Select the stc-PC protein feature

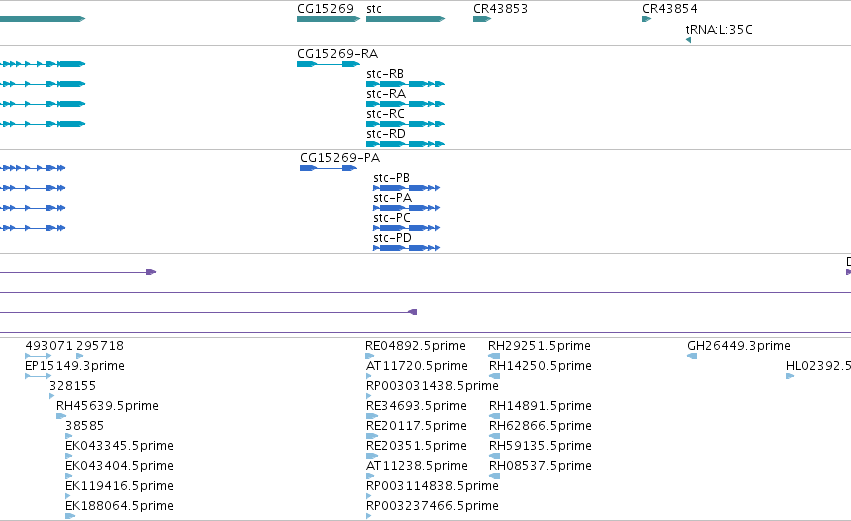point(407,228)
